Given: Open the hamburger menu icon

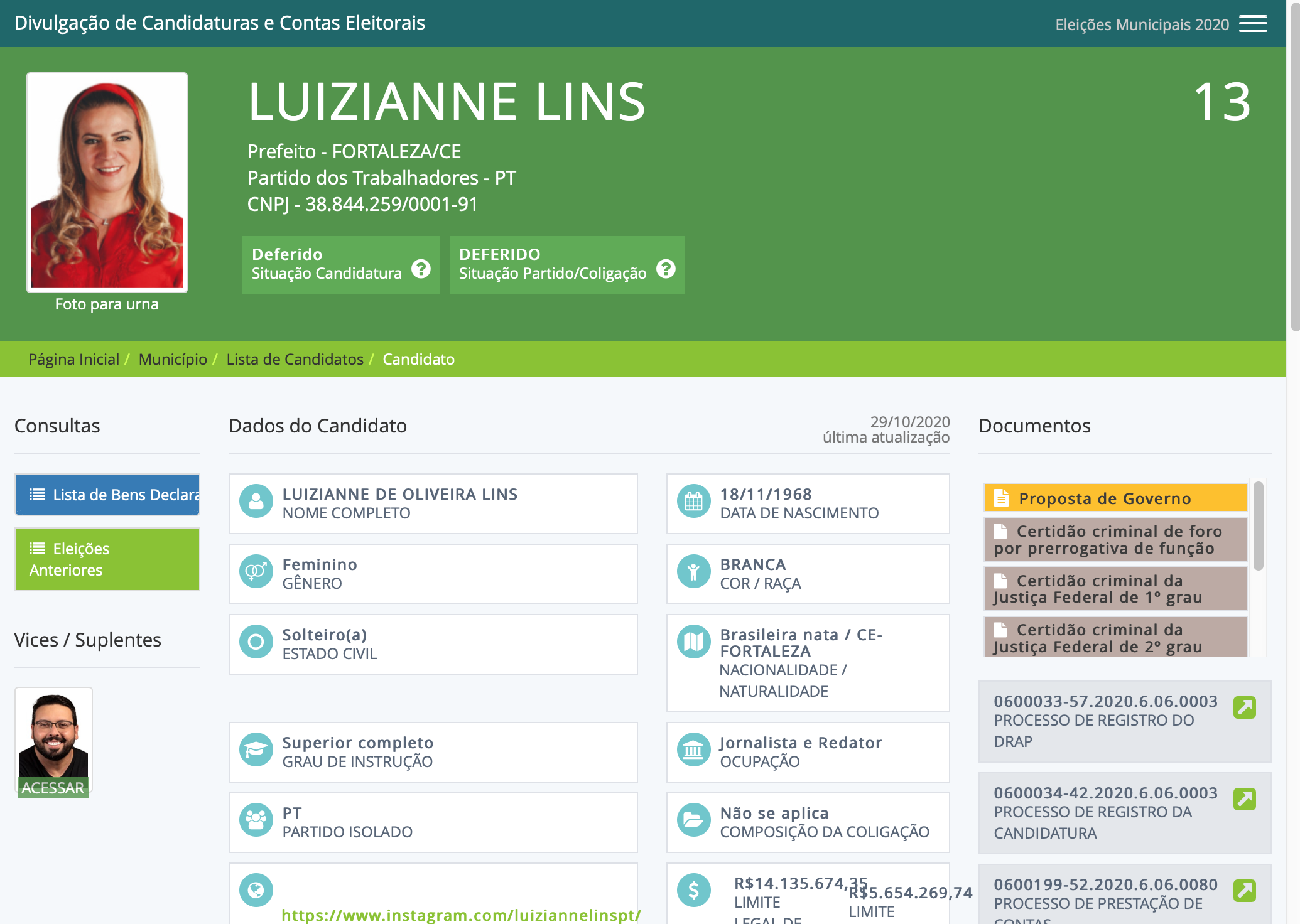Looking at the screenshot, I should click(x=1253, y=24).
